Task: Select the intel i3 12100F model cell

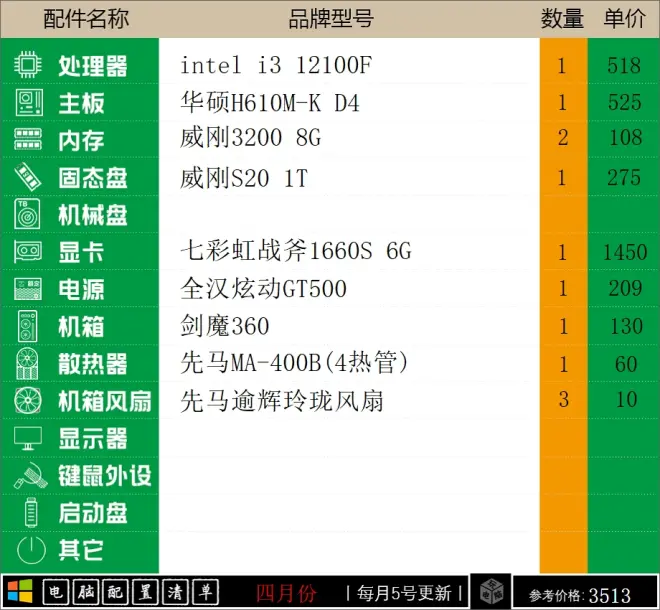Action: [276, 66]
